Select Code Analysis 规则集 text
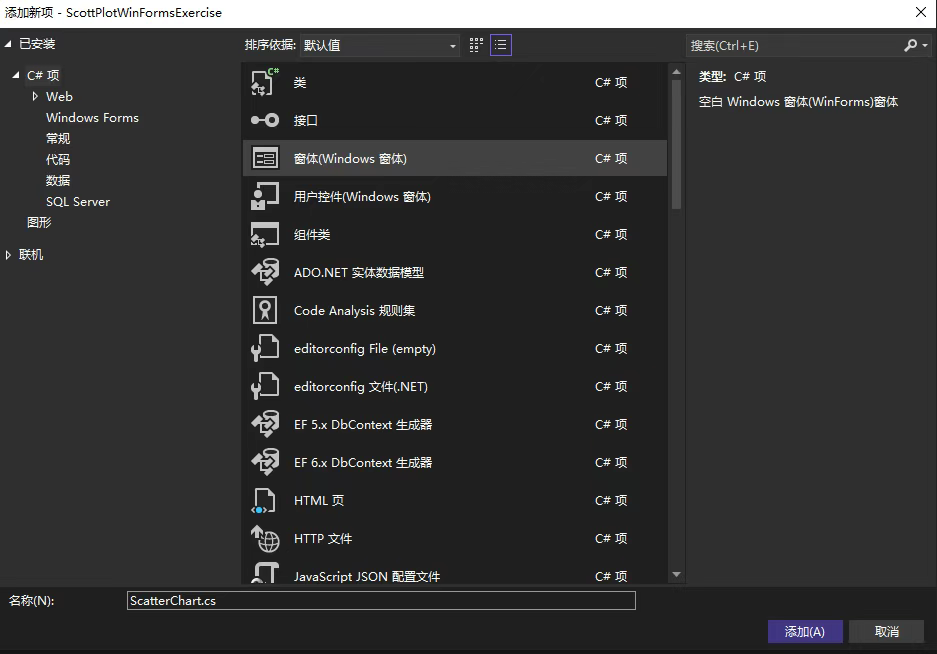The image size is (937, 654). coord(354,311)
